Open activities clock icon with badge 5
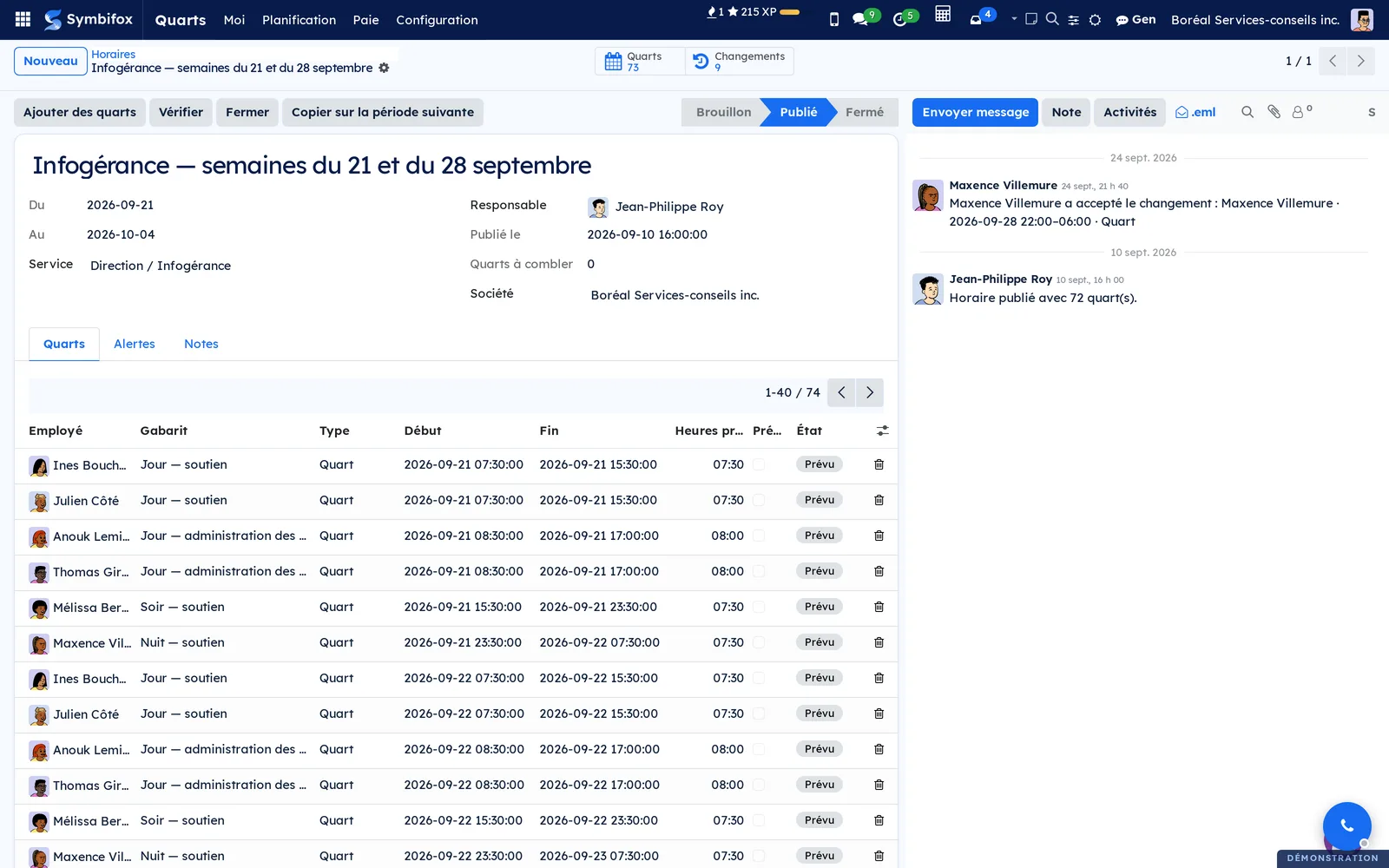Viewport: 1389px width, 868px height. point(900,19)
